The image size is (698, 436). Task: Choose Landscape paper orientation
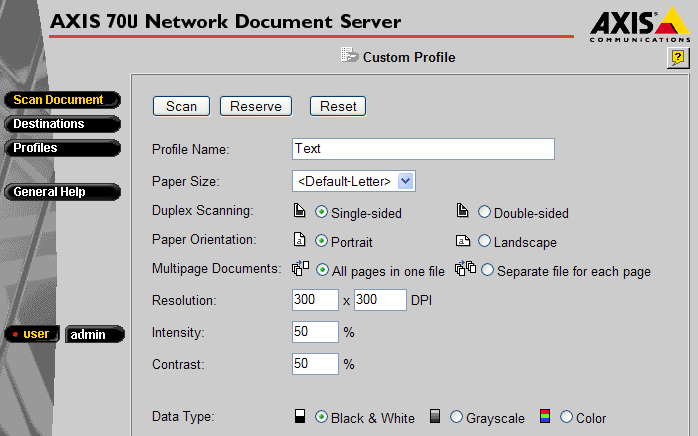(484, 241)
